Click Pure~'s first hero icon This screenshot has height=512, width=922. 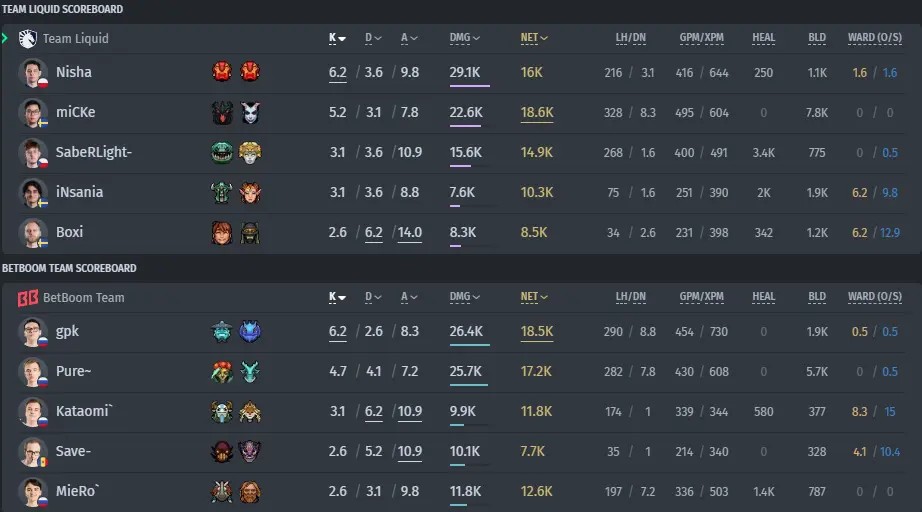[222, 372]
